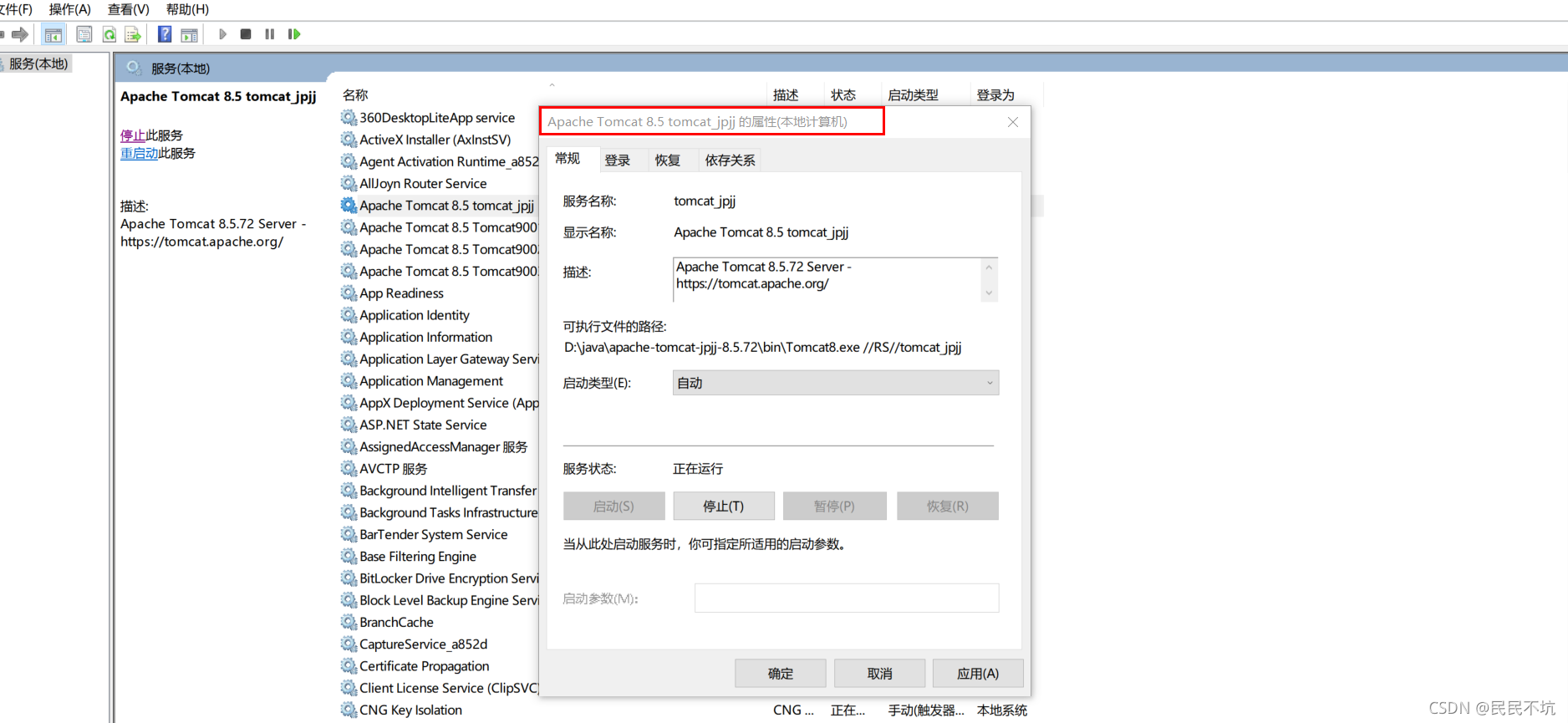This screenshot has width=1568, height=723.
Task: Open the 启动类型(E) startup type dropdown
Action: tap(836, 383)
